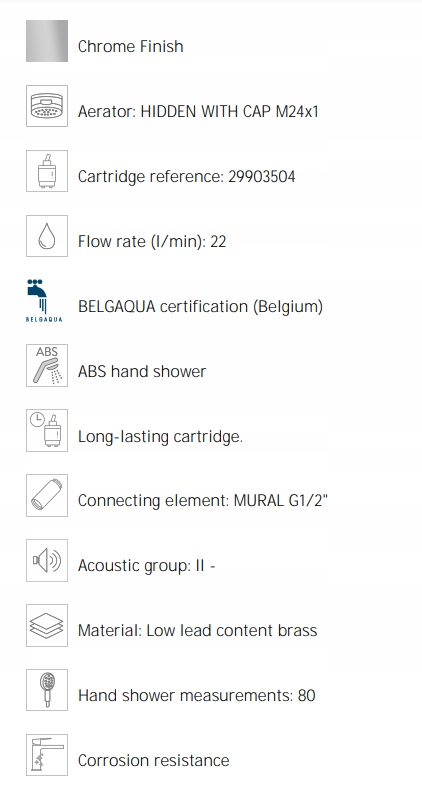Click the aerator icon
Image resolution: width=422 pixels, height=812 pixels.
click(47, 106)
